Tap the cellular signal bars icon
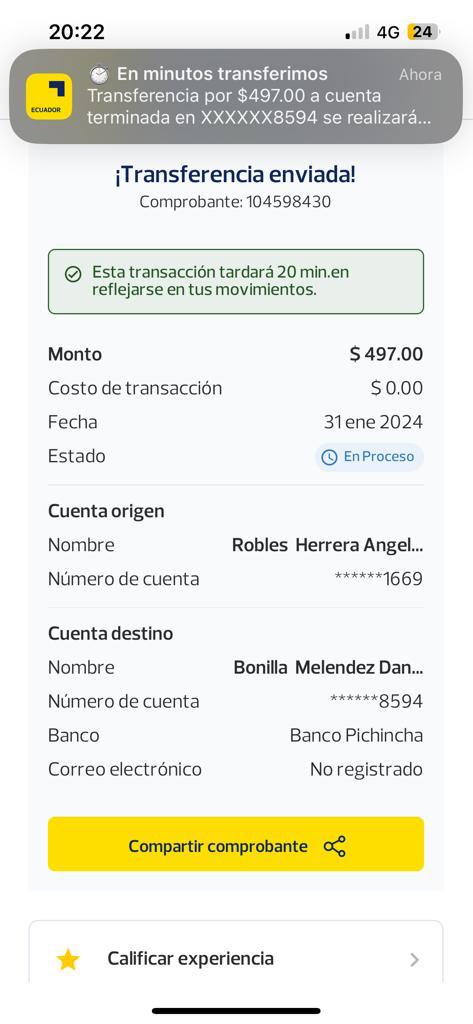The image size is (473, 1024). tap(357, 32)
